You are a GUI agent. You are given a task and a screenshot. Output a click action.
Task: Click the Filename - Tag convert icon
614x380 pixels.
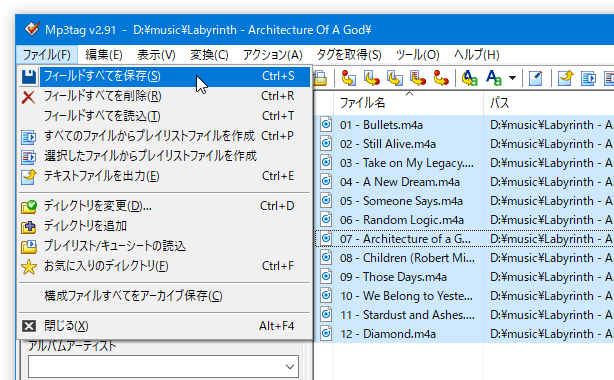point(372,78)
